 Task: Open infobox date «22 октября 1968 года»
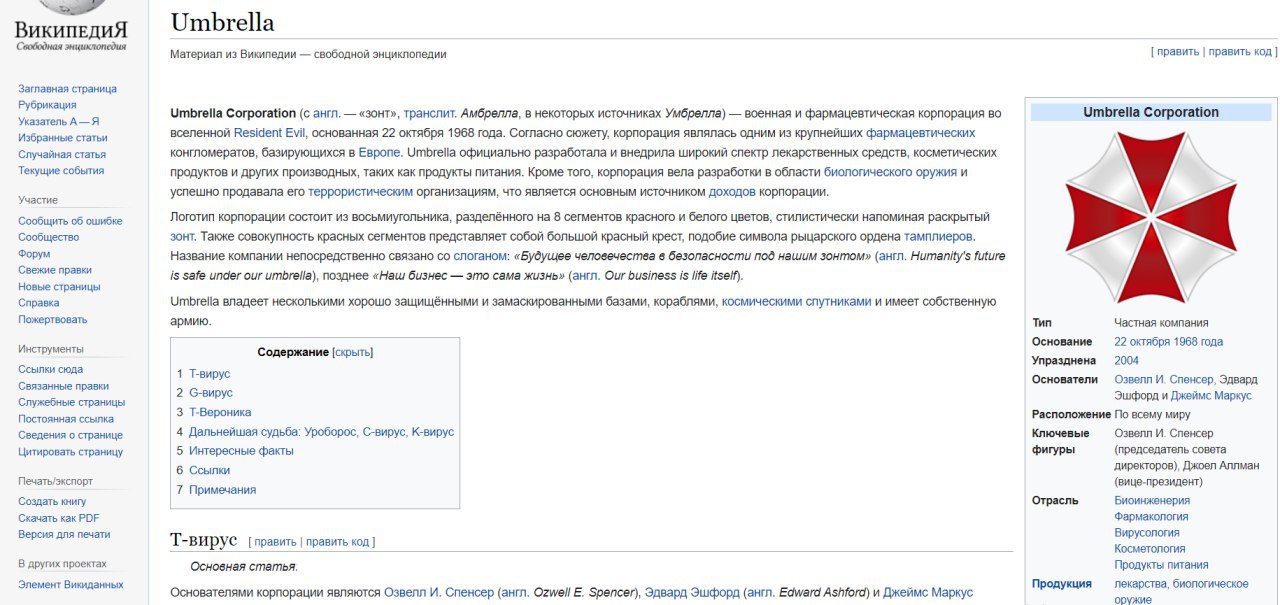(x=1168, y=342)
